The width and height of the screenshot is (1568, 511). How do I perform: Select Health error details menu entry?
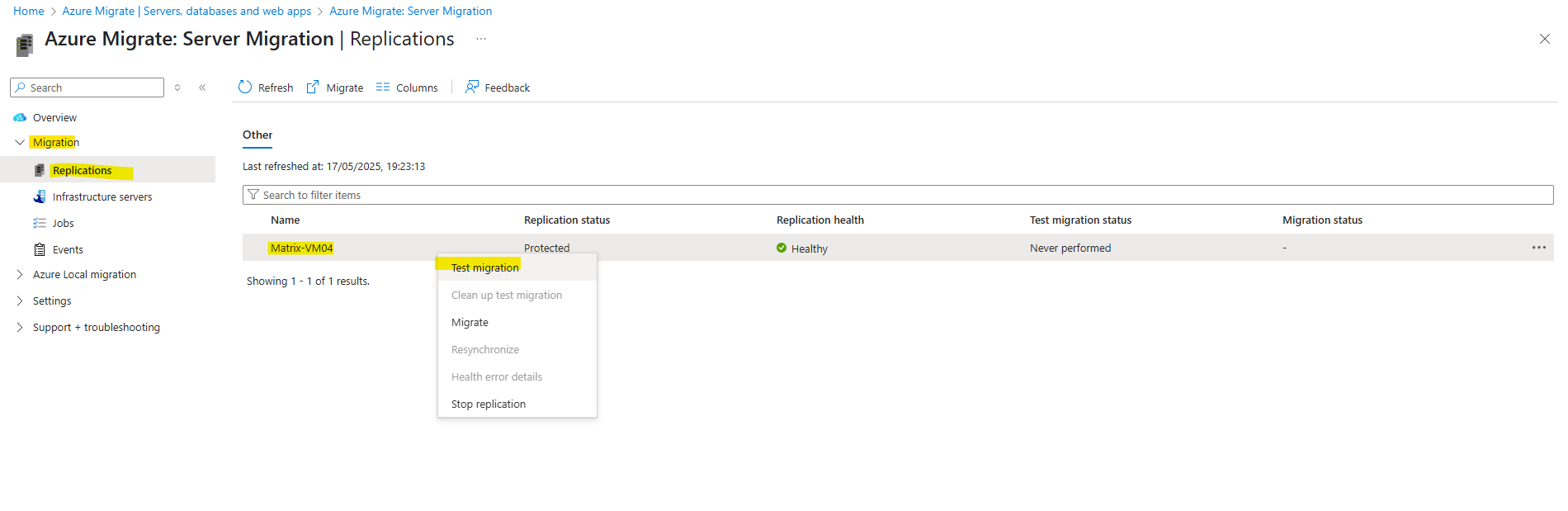(517, 376)
